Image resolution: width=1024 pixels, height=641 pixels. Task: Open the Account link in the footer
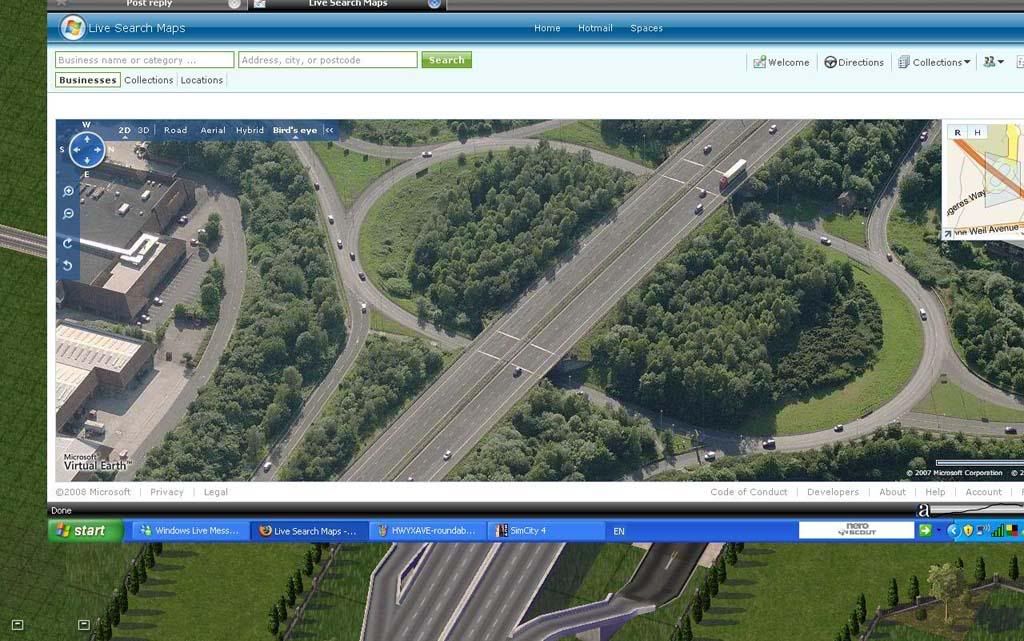(984, 492)
